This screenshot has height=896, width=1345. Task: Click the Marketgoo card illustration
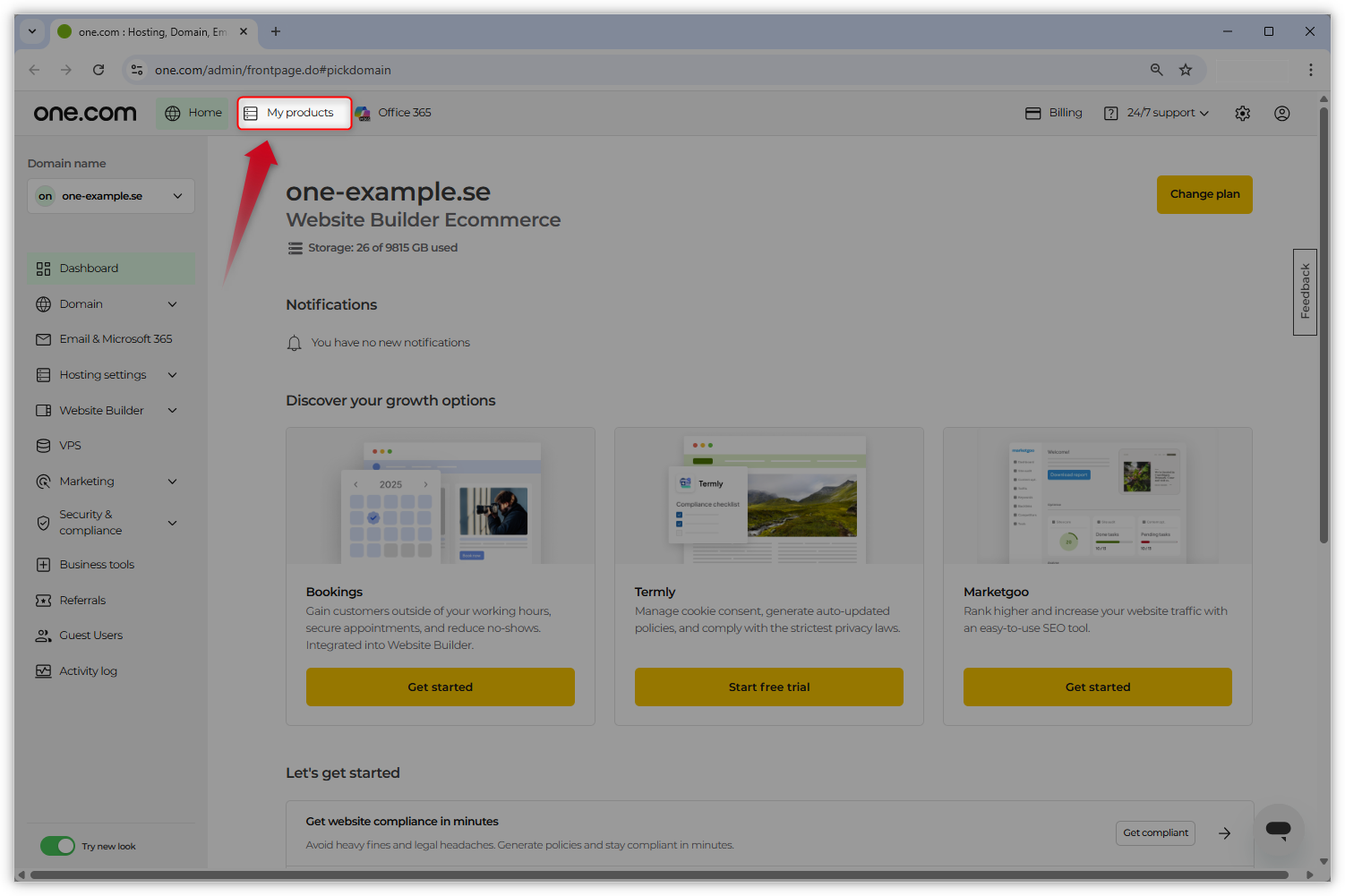(x=1098, y=496)
